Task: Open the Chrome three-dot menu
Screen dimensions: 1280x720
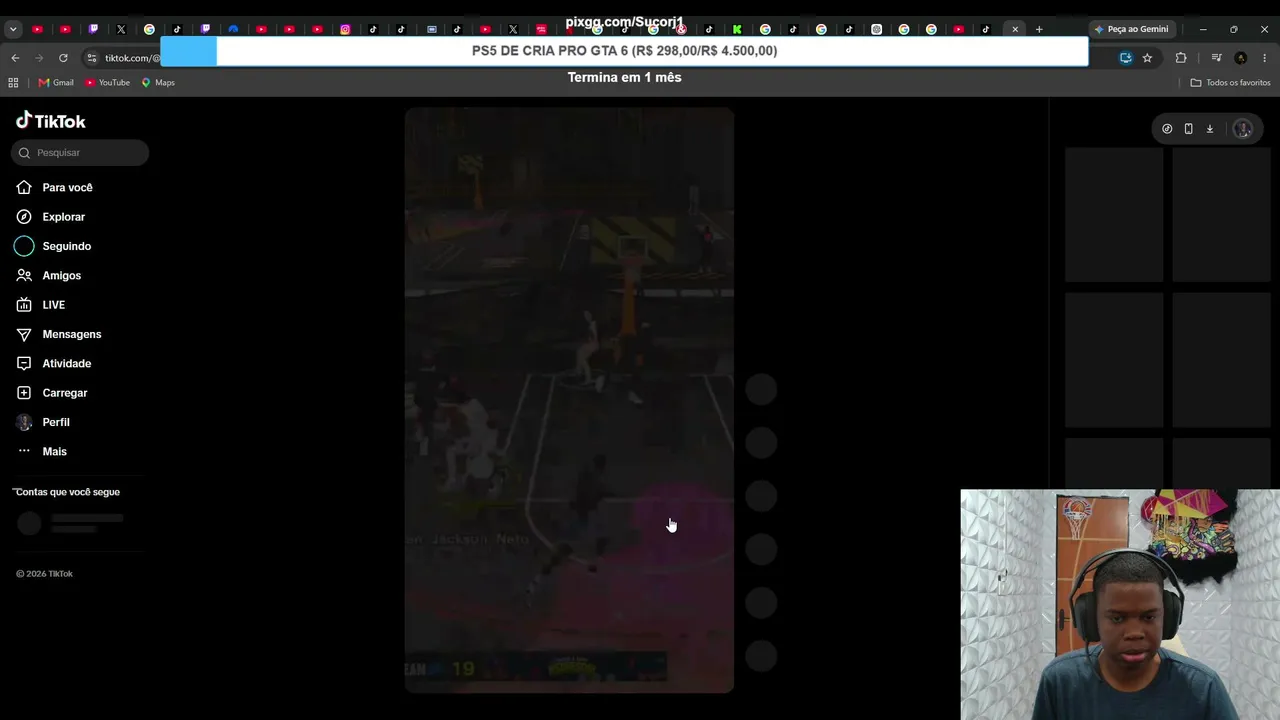Action: tap(1265, 58)
